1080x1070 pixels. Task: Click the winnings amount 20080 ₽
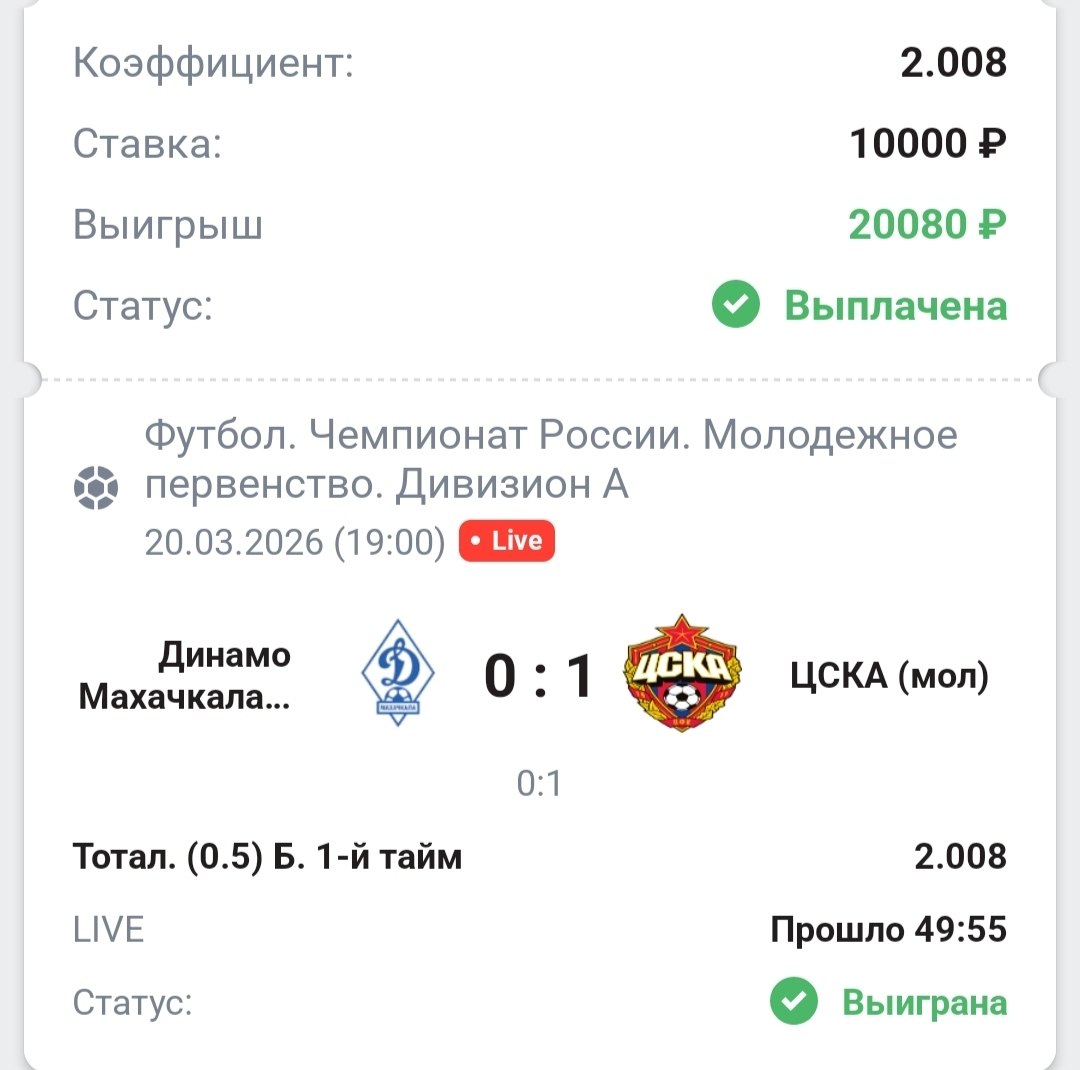click(x=927, y=225)
